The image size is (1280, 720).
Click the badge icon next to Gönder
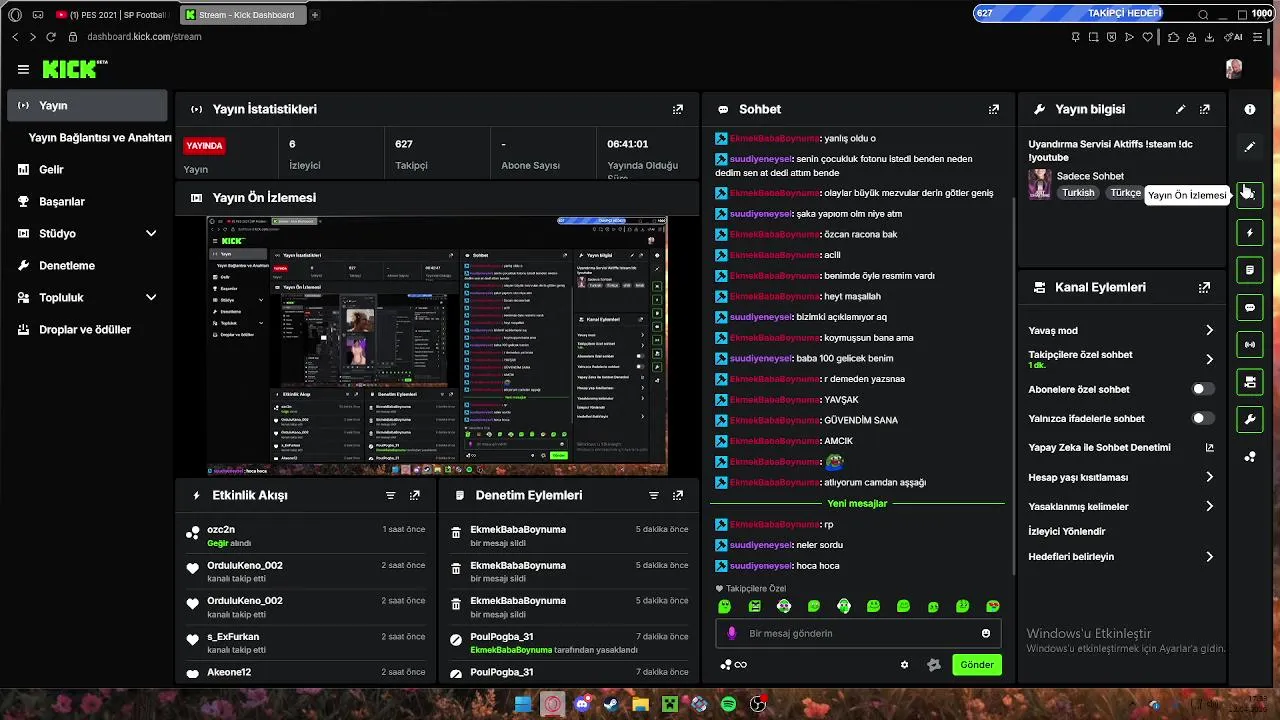(934, 665)
